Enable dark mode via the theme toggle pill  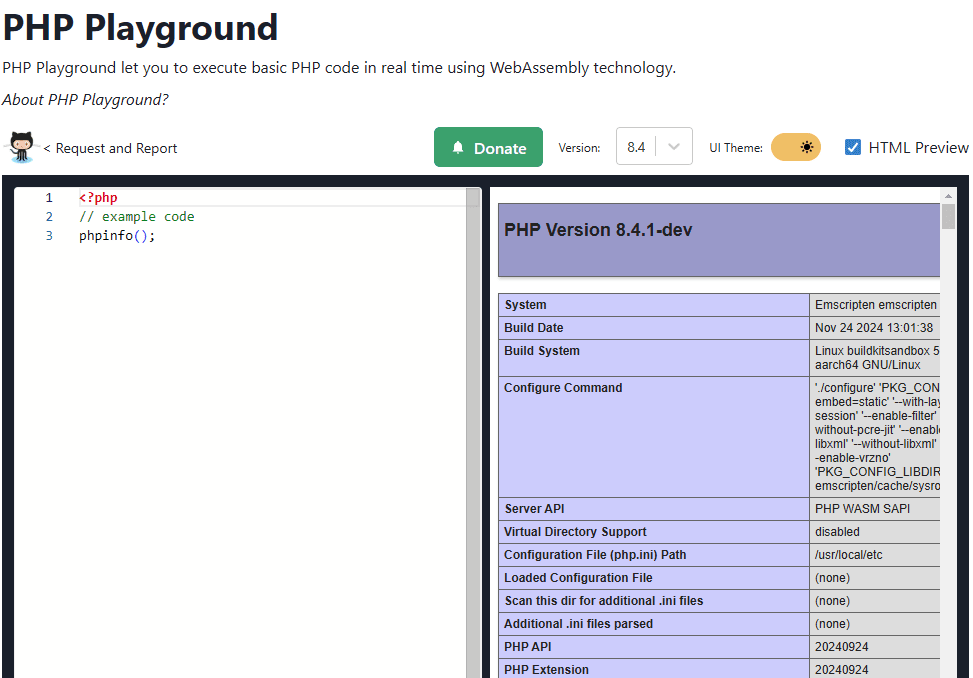[x=795, y=147]
